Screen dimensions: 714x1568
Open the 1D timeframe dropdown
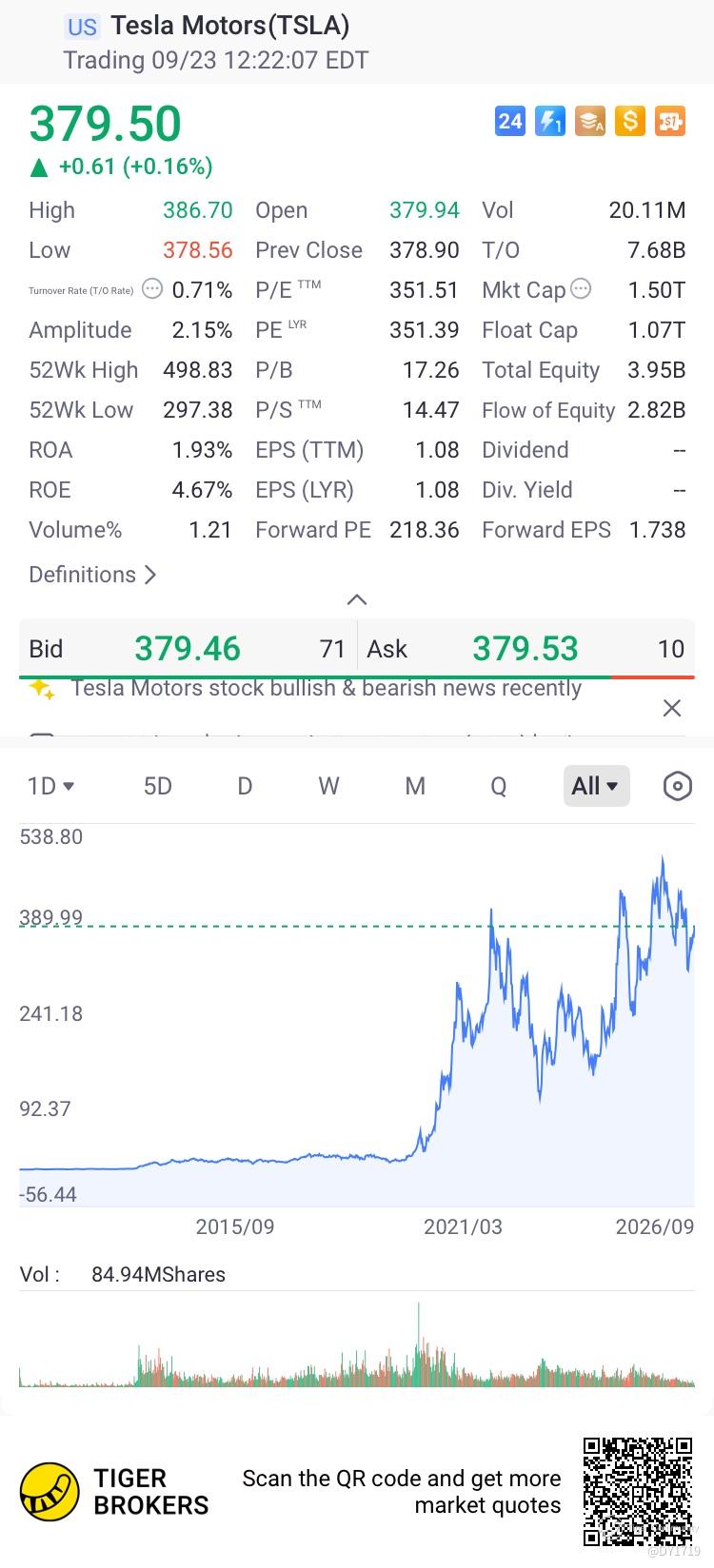(51, 786)
